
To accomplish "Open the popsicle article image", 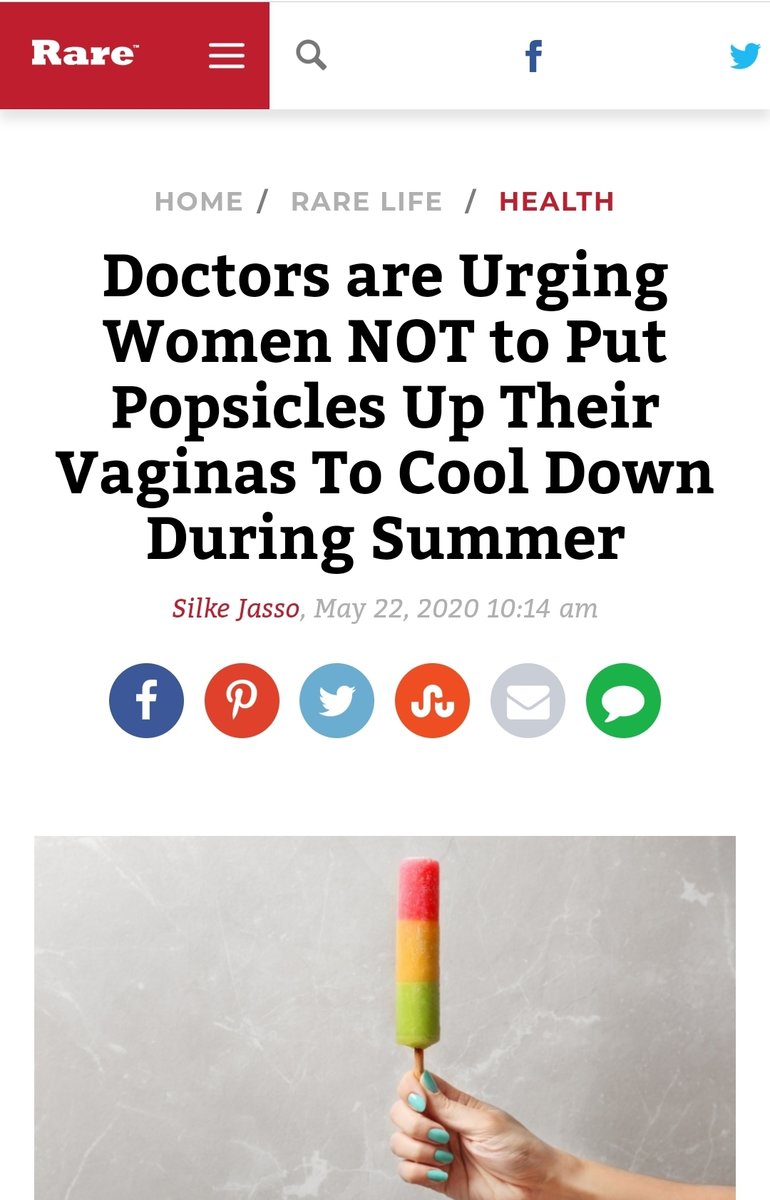I will point(385,1018).
